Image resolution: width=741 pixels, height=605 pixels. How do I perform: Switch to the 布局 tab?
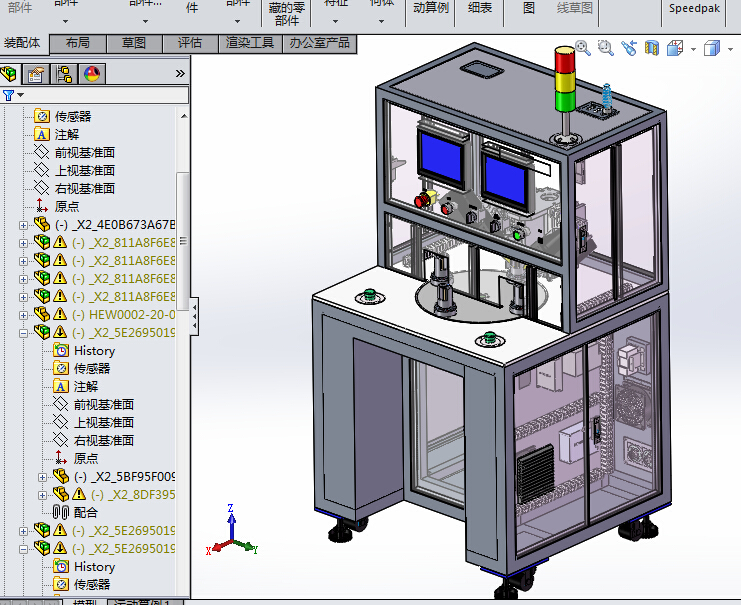click(x=78, y=43)
